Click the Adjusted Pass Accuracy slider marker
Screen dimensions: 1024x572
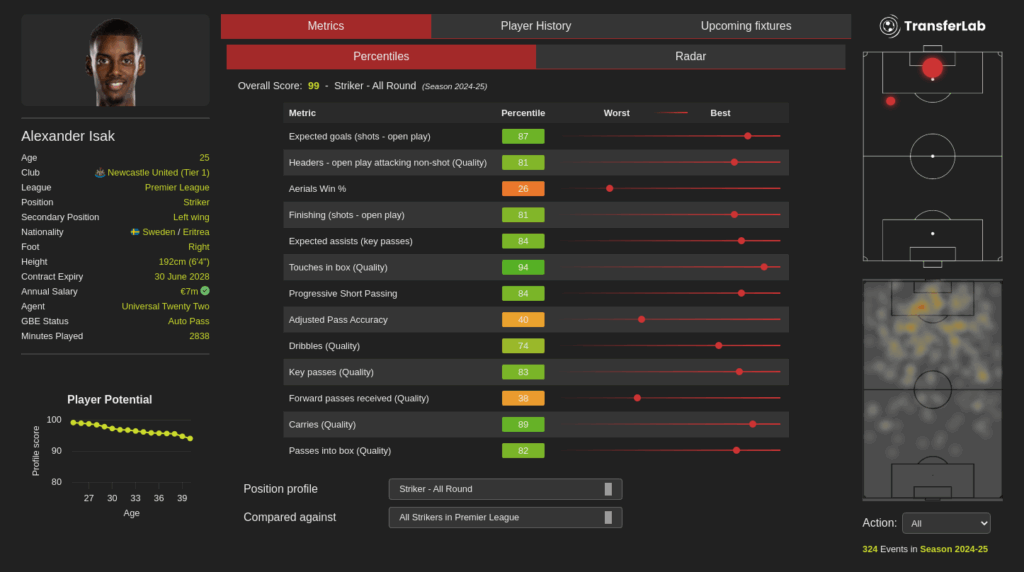(641, 319)
